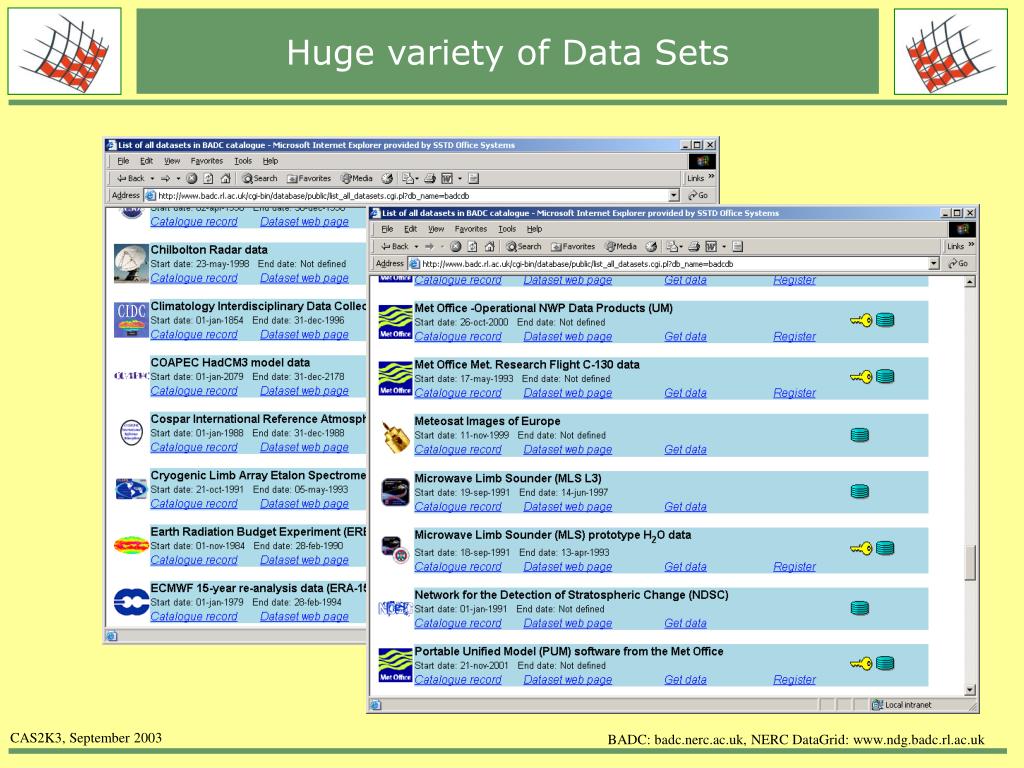
Task: Click Go button in rear browser window
Action: coord(698,195)
